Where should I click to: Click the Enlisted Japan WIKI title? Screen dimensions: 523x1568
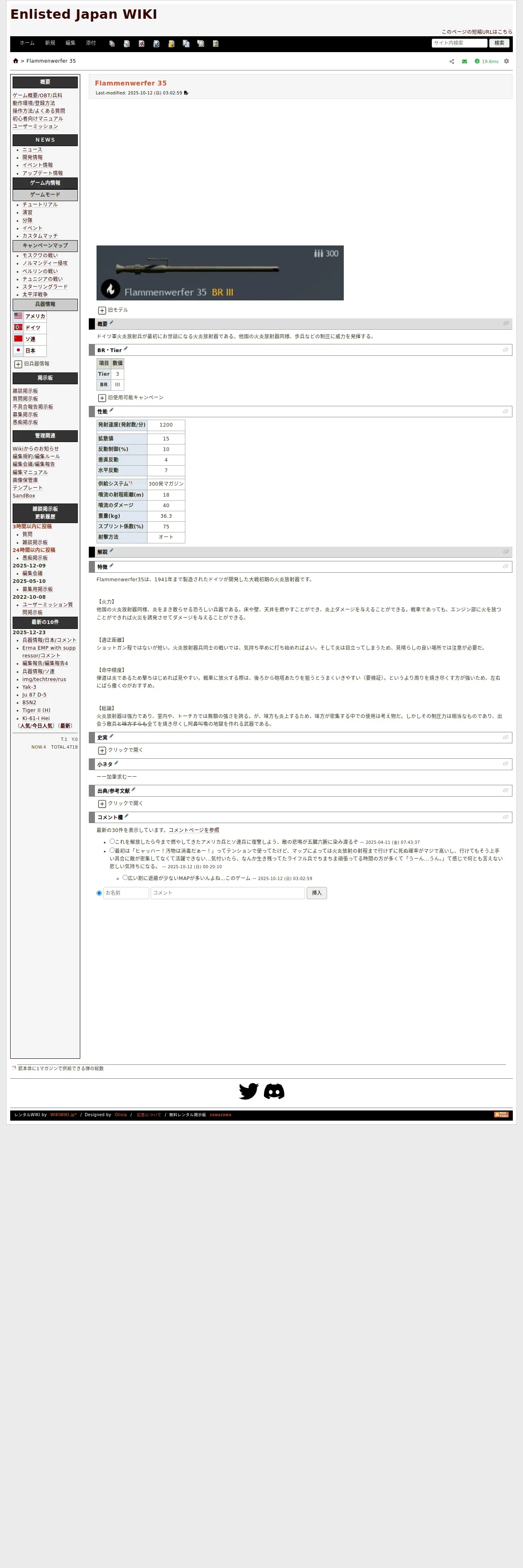tap(84, 15)
